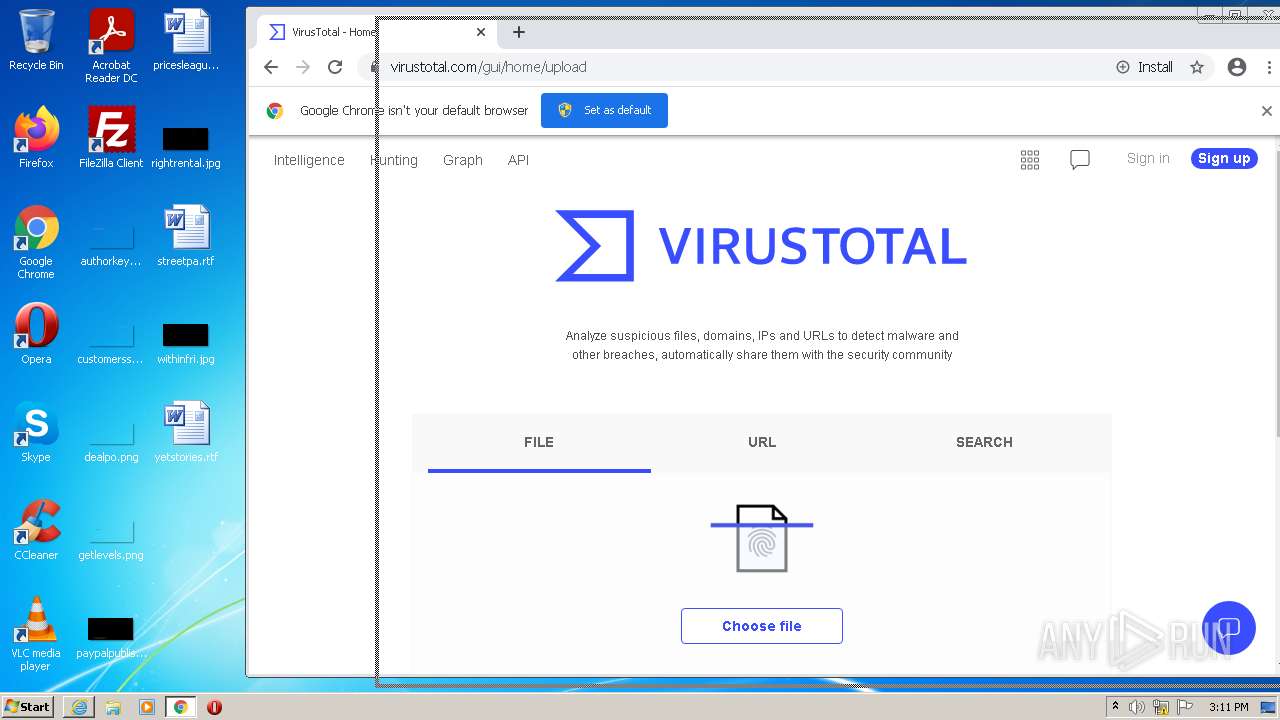Open the volume speaker tray icon
The image size is (1280, 720).
point(1137,707)
